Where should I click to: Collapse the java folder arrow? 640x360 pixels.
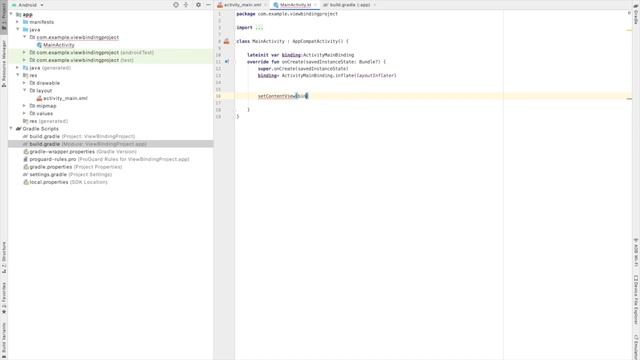coord(18,29)
